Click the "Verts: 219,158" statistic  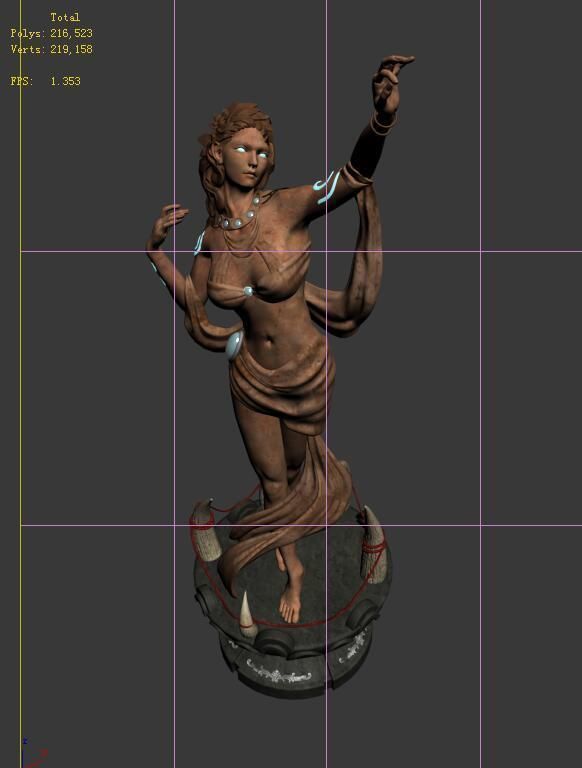(x=51, y=49)
